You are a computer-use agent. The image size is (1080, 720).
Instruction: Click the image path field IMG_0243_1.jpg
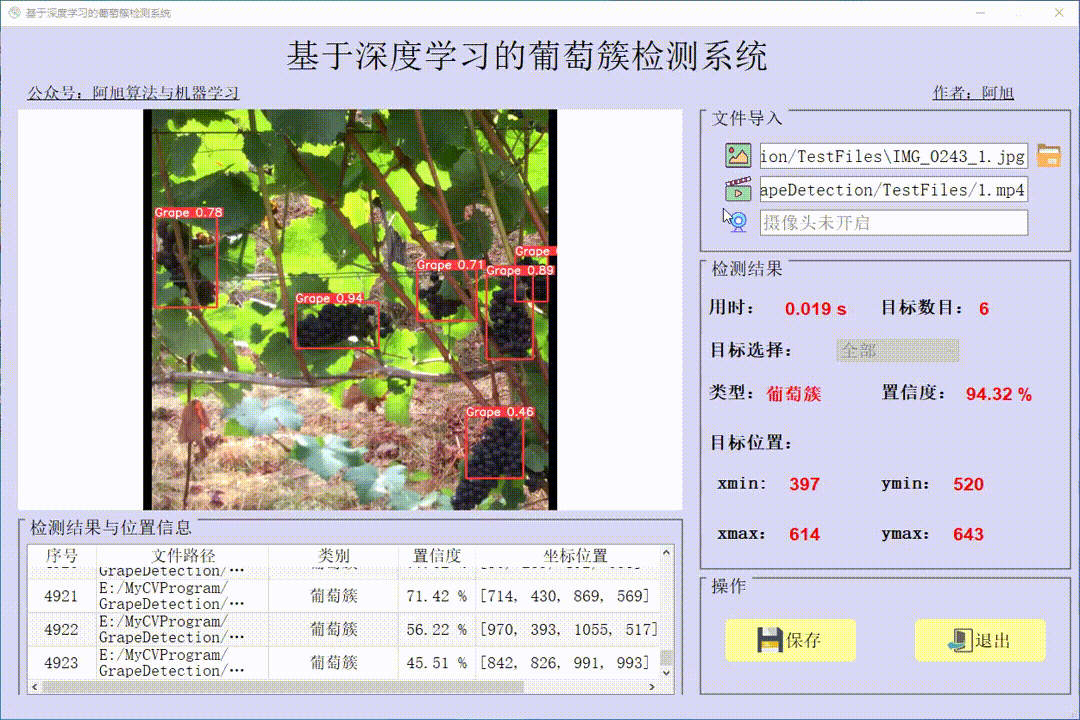click(x=893, y=156)
